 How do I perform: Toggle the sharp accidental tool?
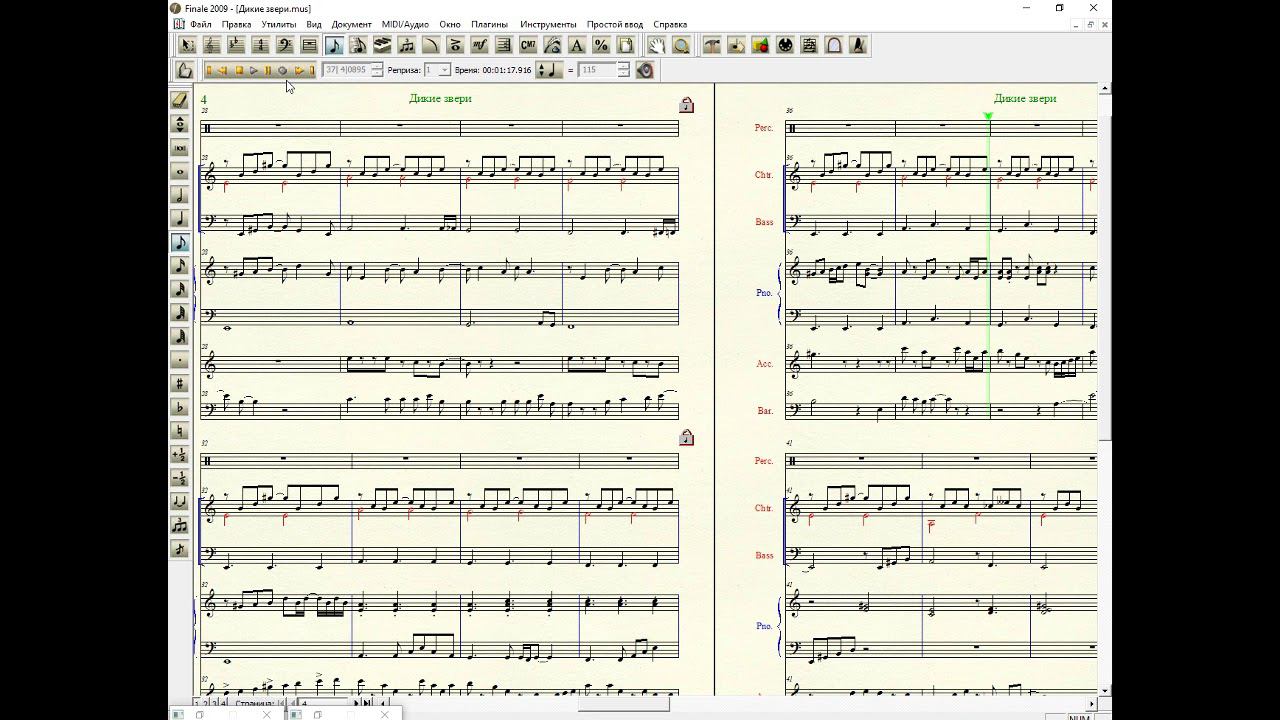coord(180,384)
